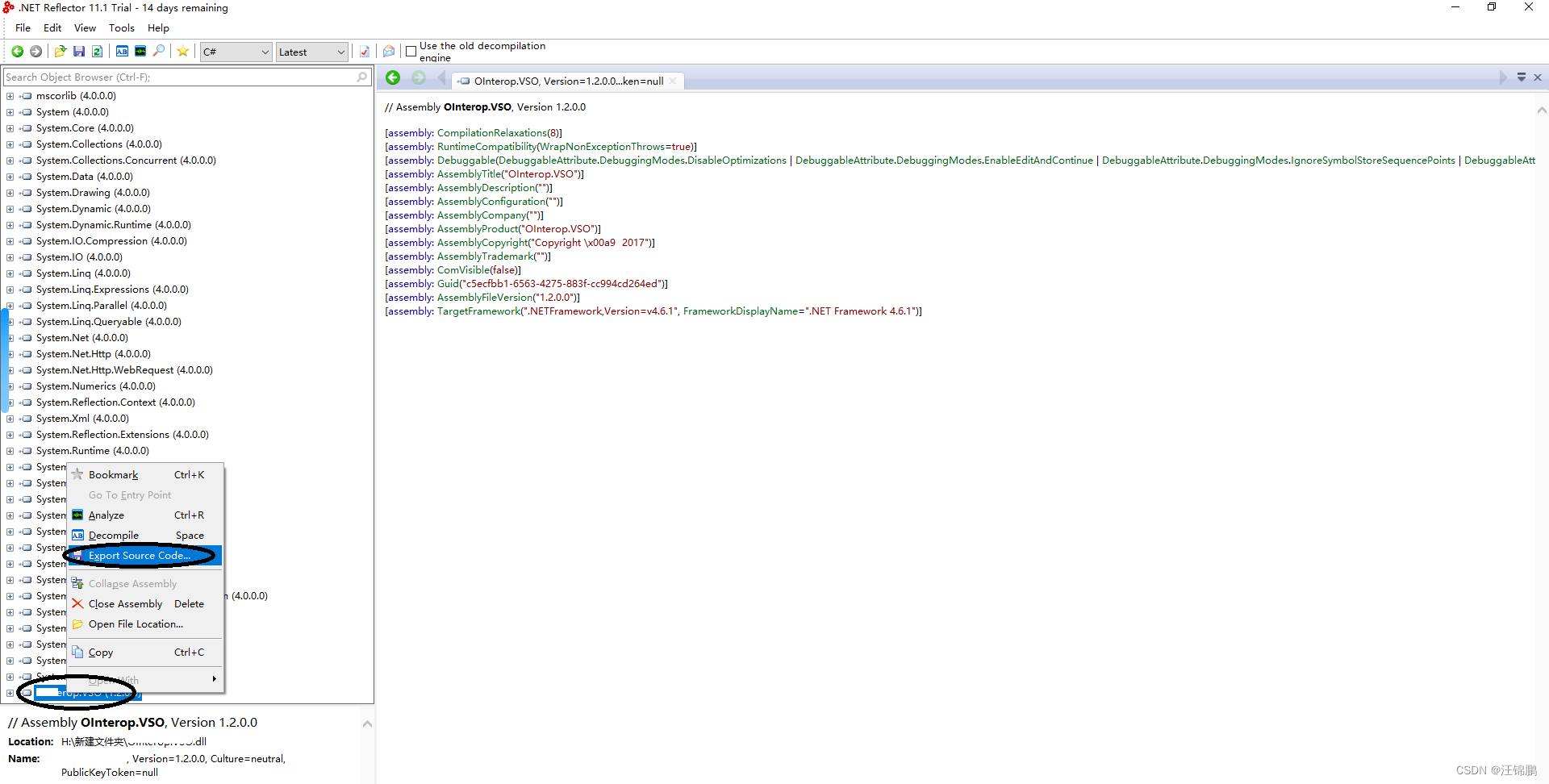Open the Help menu
Screen dimensions: 1549x784
pos(158,27)
